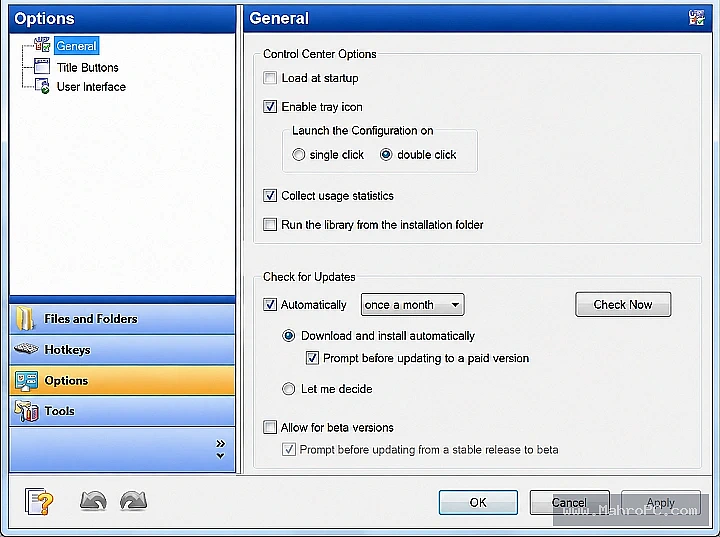Click the User Interface icon

42,86
